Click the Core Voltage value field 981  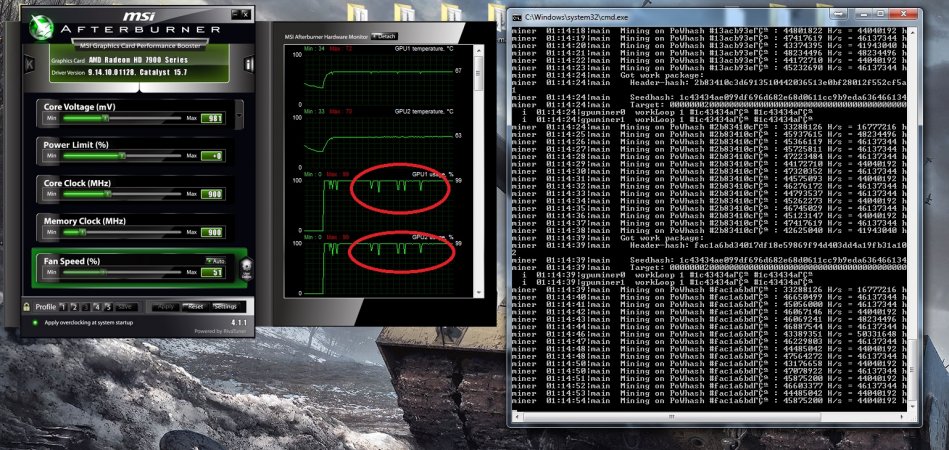pyautogui.click(x=212, y=119)
